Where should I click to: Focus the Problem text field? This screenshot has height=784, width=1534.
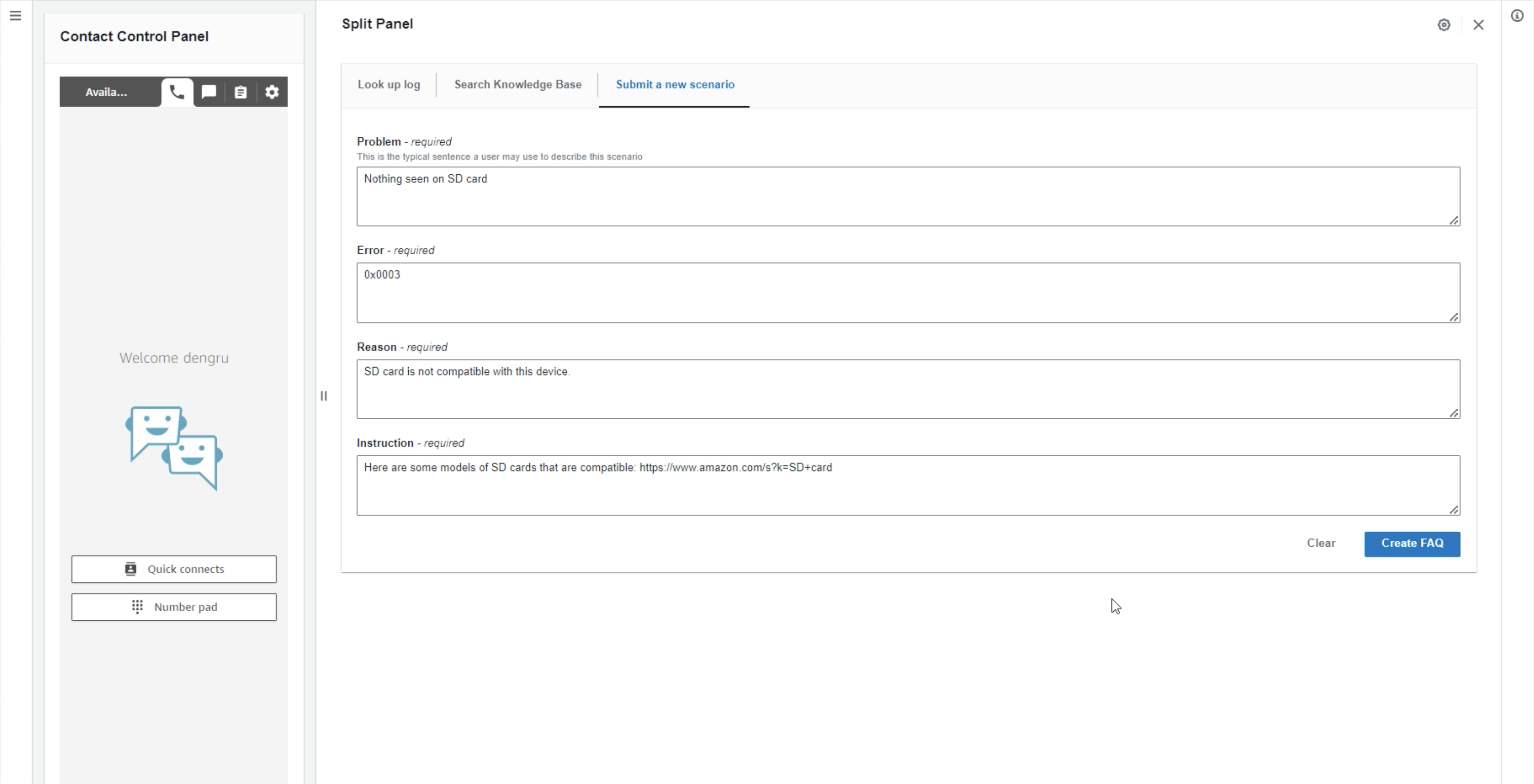tap(908, 196)
